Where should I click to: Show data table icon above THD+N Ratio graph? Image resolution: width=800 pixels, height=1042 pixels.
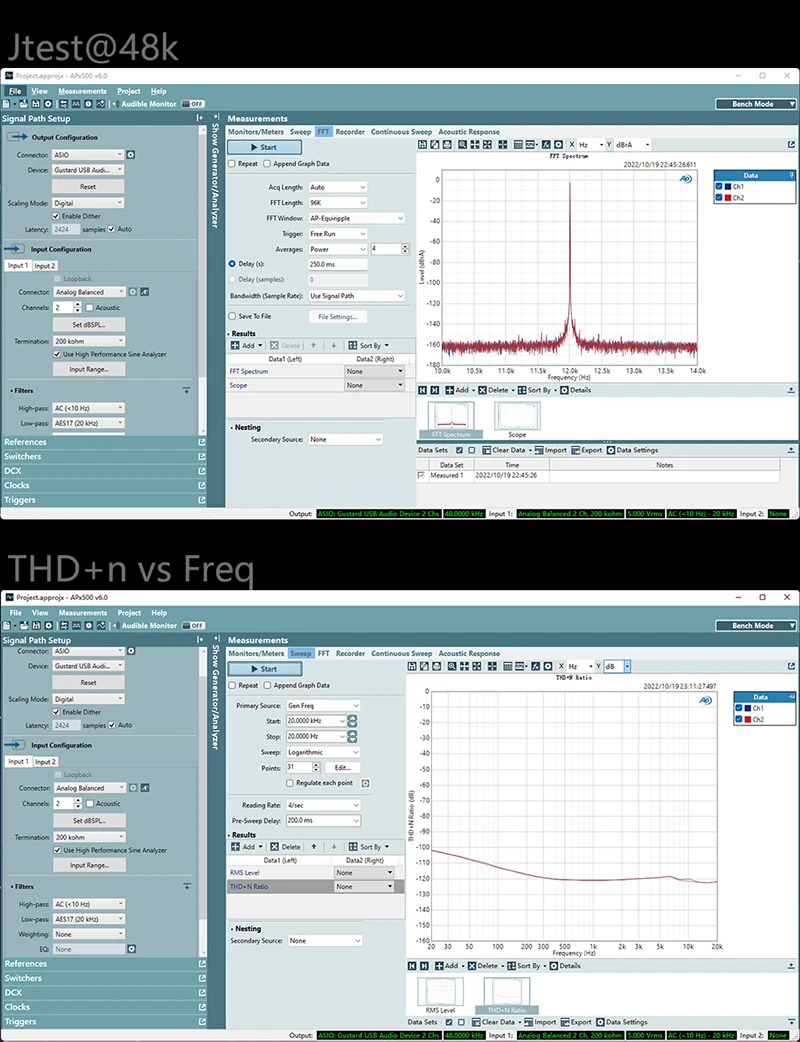[508, 667]
